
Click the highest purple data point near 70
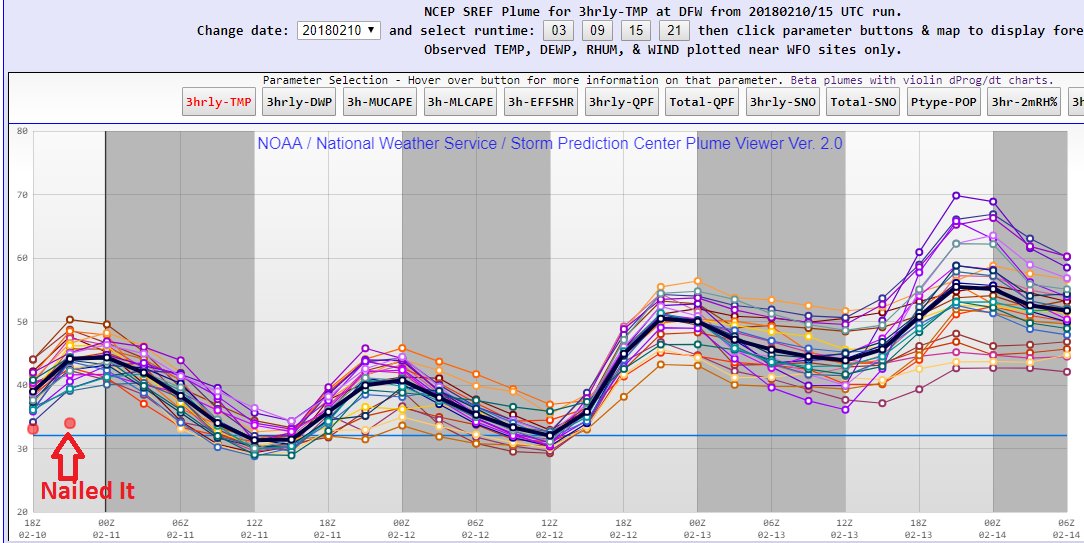coord(956,196)
